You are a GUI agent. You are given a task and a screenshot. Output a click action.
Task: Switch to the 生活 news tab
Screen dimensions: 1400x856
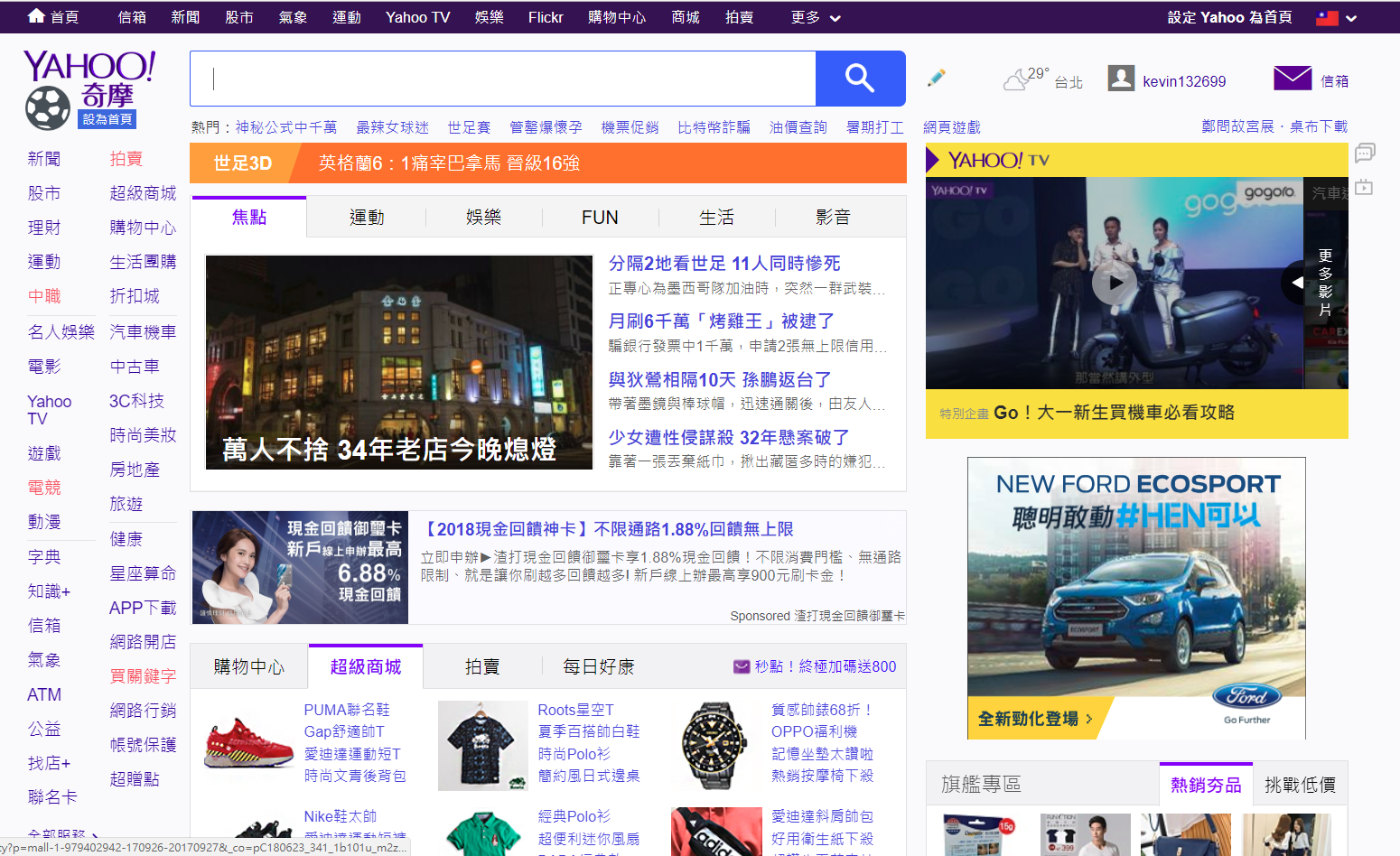point(716,217)
